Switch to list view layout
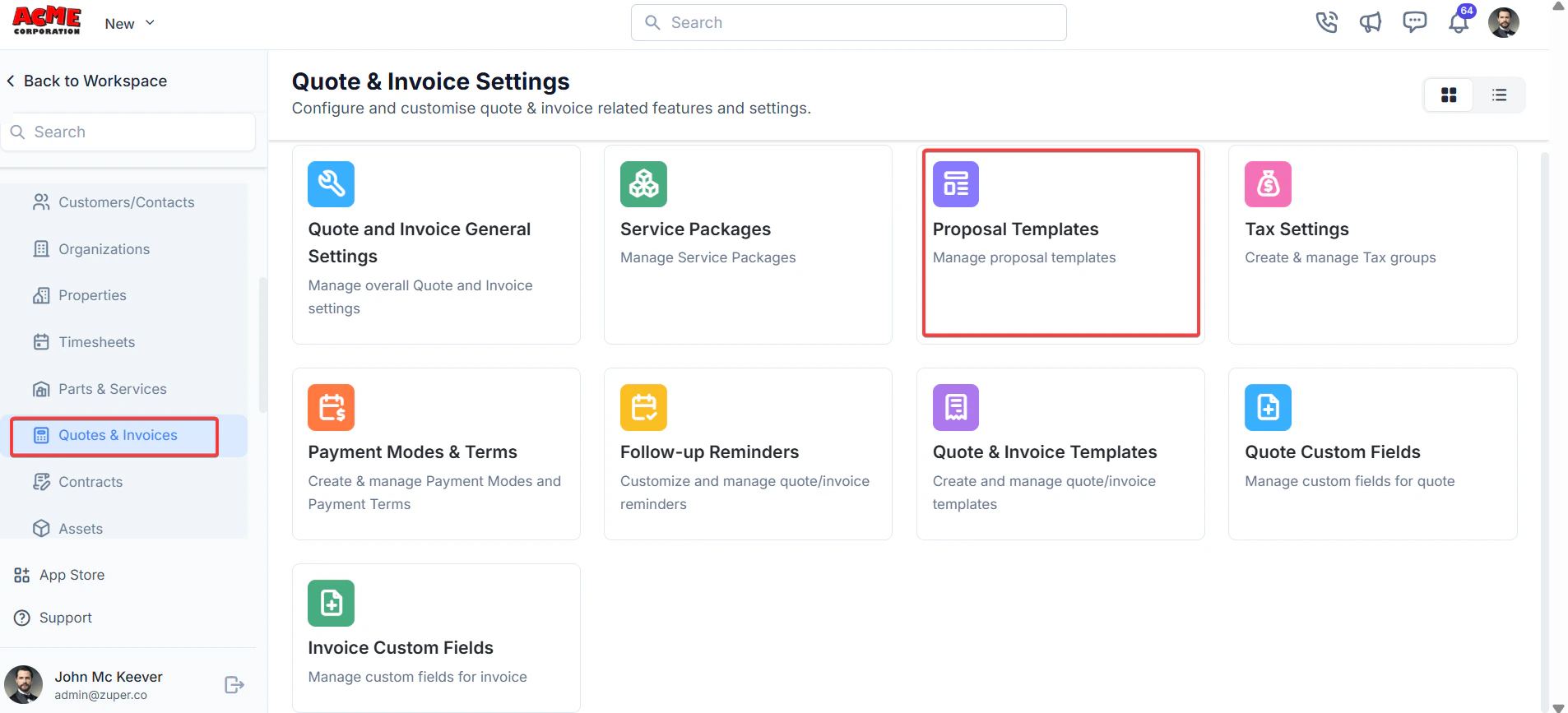This screenshot has width=1568, height=713. pos(1499,95)
